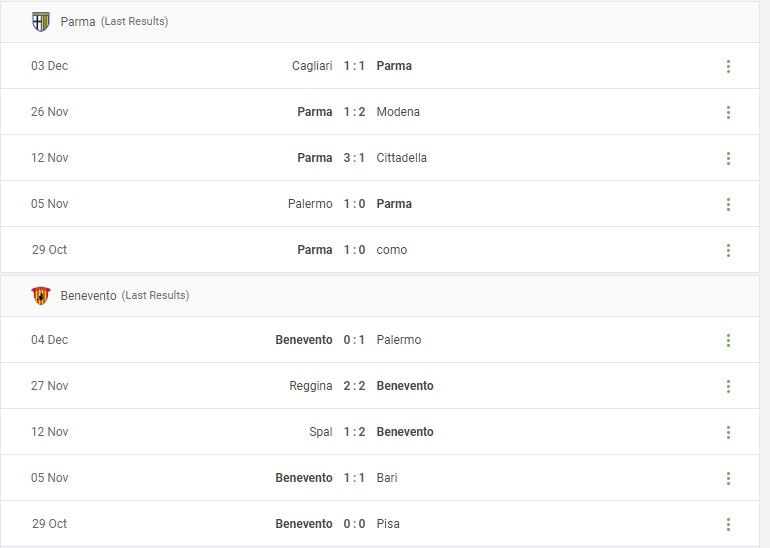The height and width of the screenshot is (548, 770).
Task: Open more options for Benevento vs Bari
Action: 728,478
